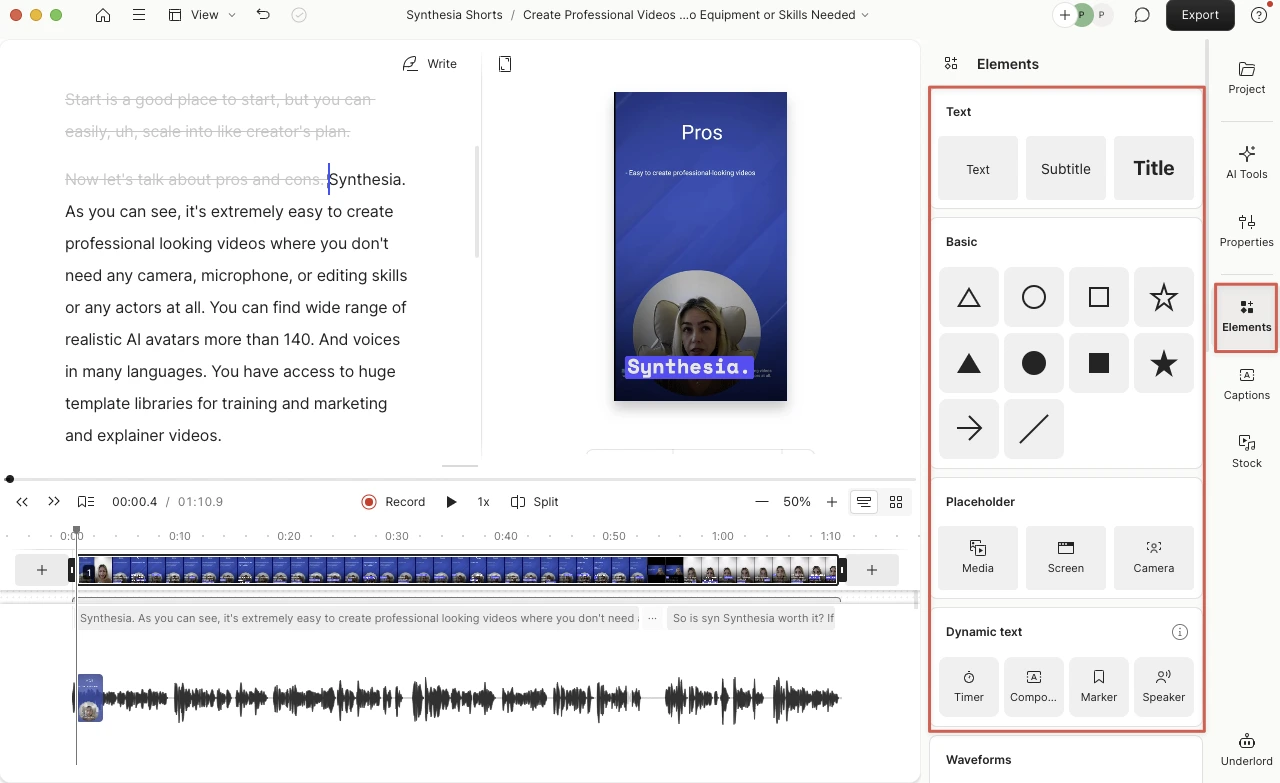The height and width of the screenshot is (783, 1280).
Task: Add a Marker dynamic text
Action: tap(1099, 687)
